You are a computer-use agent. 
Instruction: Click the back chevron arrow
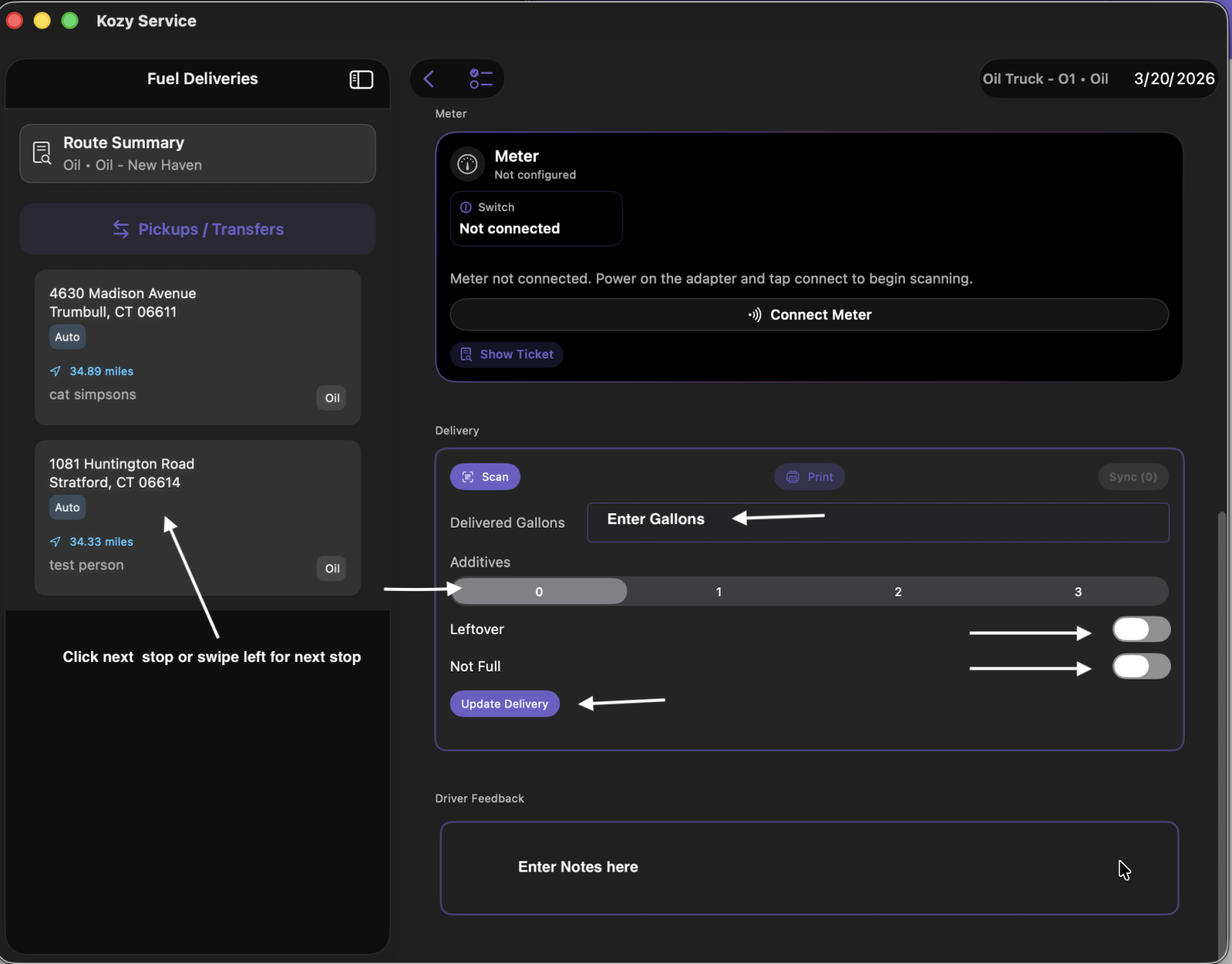(x=429, y=79)
